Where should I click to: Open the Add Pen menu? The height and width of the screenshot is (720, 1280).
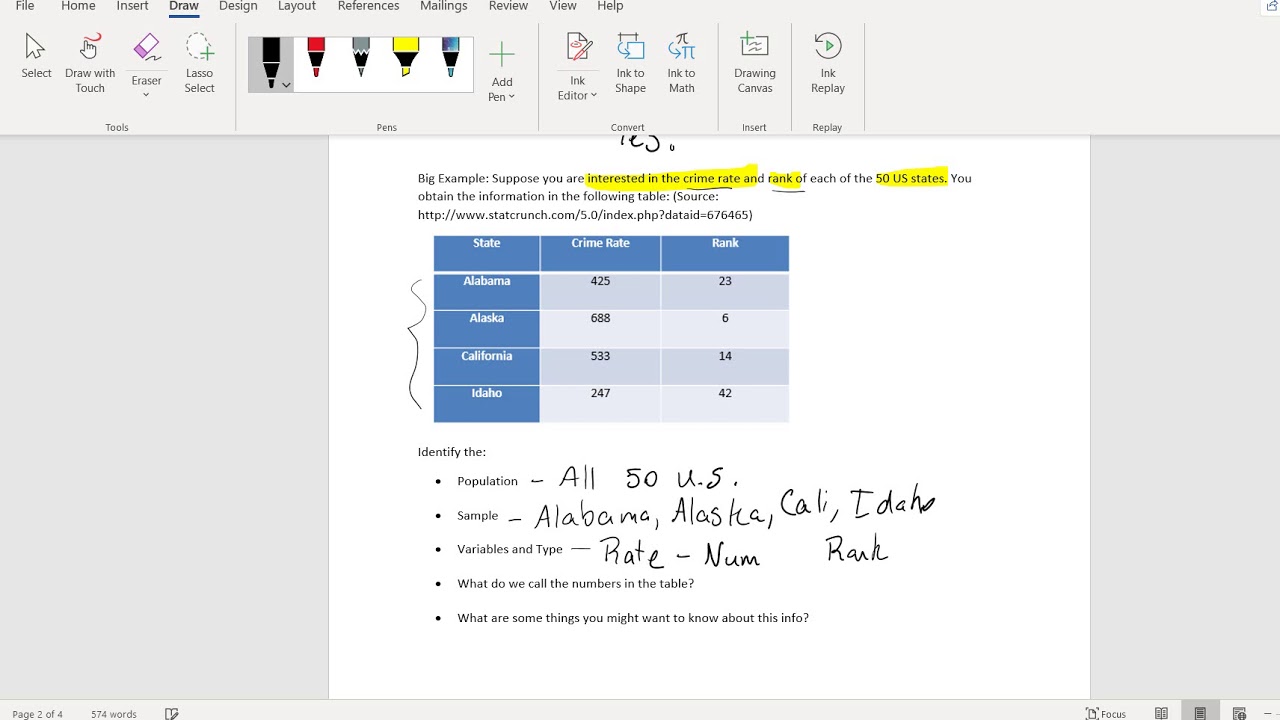coord(502,70)
